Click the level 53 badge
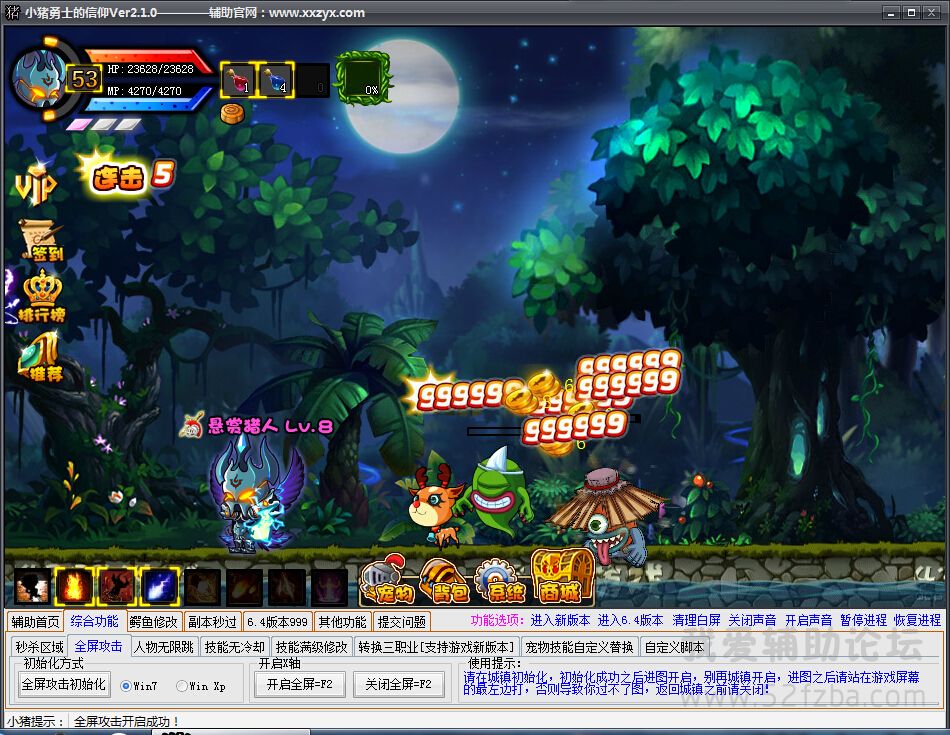This screenshot has width=950, height=735. [84, 79]
